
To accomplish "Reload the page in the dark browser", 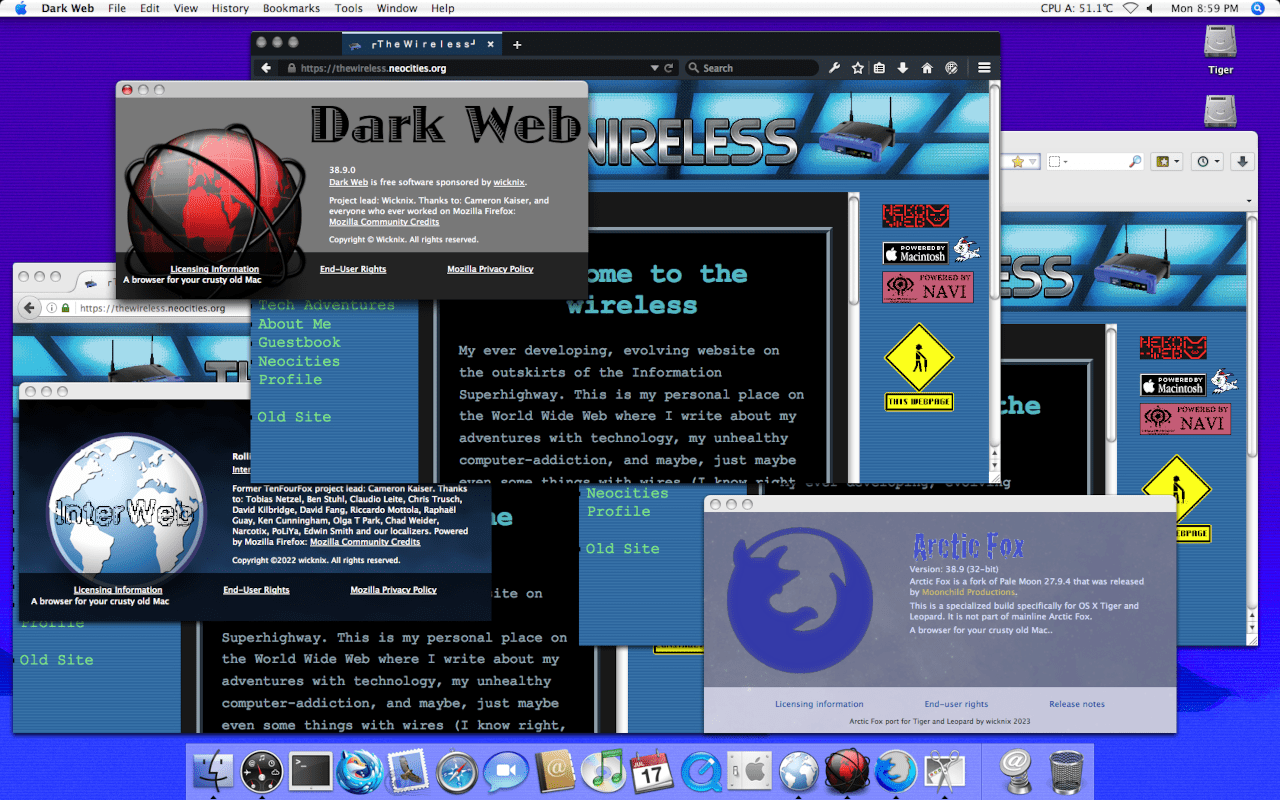I will point(669,68).
